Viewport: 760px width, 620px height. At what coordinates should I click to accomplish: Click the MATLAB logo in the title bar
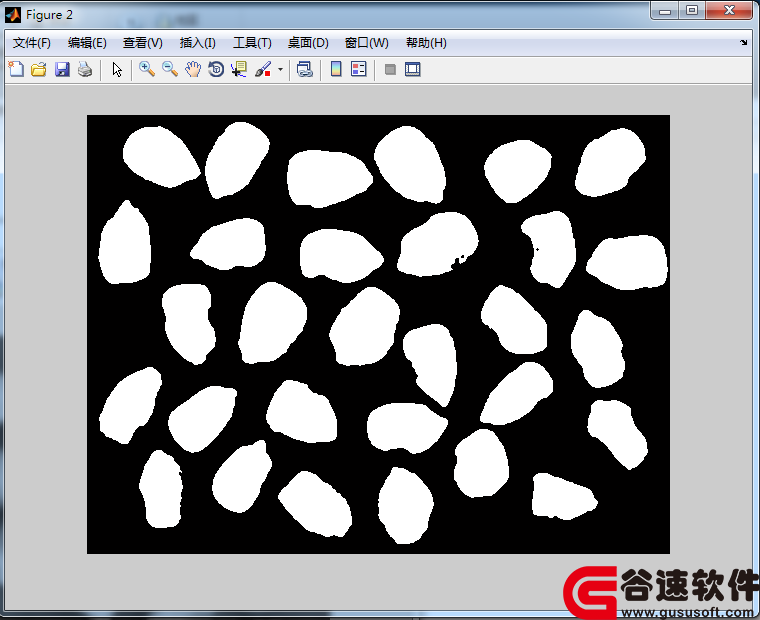(x=13, y=15)
